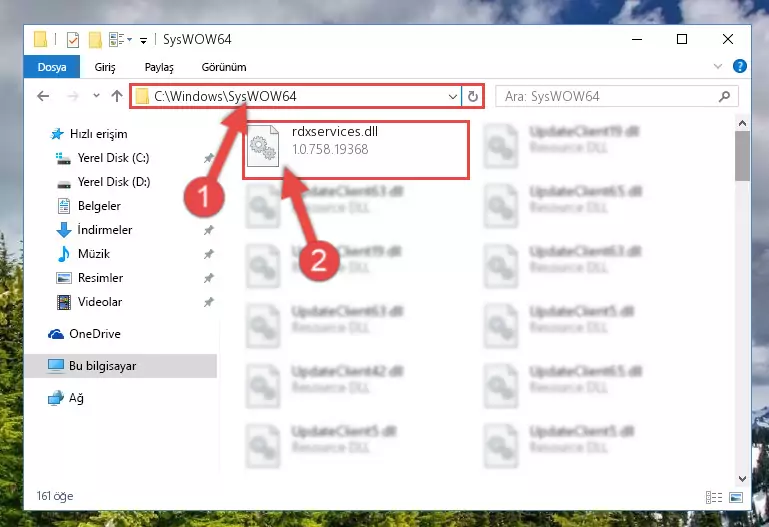Viewport: 769px width, 527px height.
Task: Open Videolar folder in sidebar
Action: pos(89,302)
